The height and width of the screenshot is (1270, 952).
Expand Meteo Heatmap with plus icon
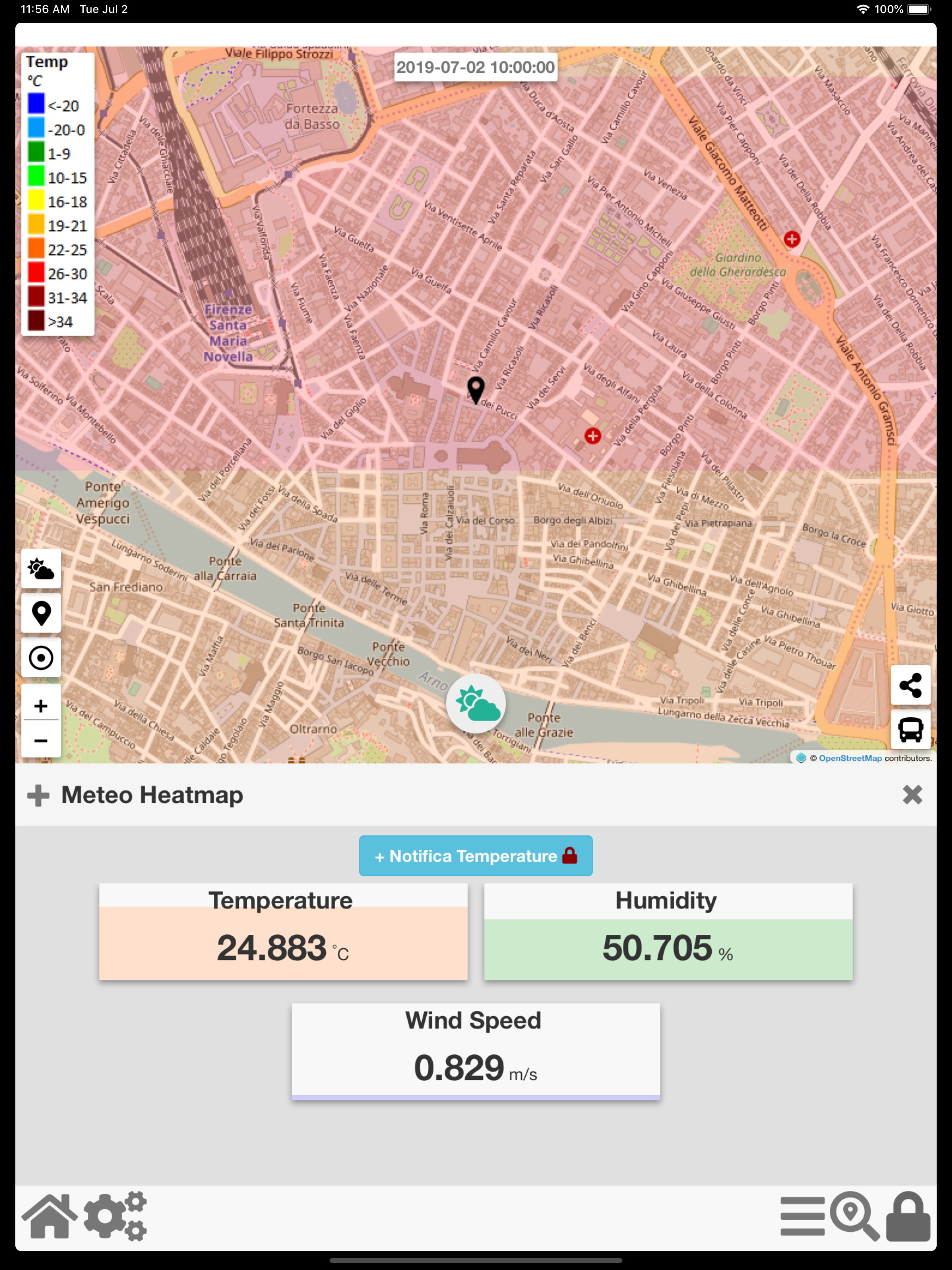click(x=38, y=795)
